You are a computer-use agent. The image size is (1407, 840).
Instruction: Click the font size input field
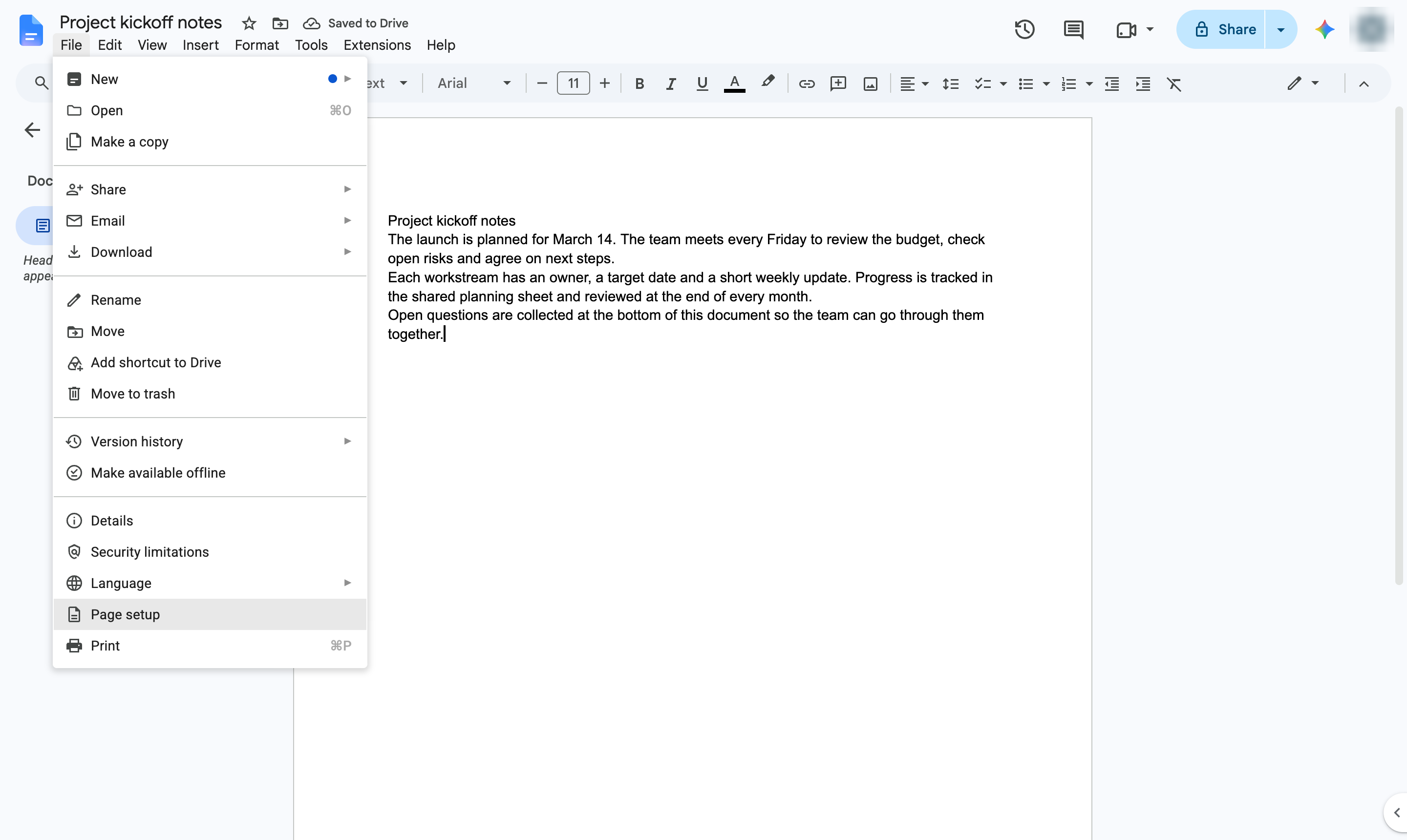(573, 84)
